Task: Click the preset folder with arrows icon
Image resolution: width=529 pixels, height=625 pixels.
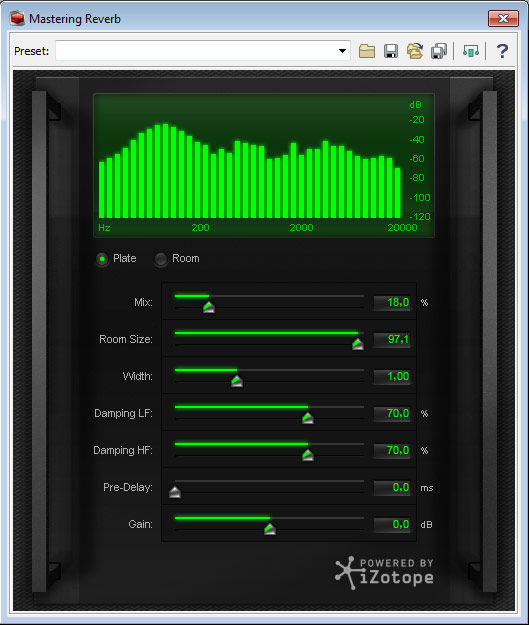Action: click(x=415, y=51)
